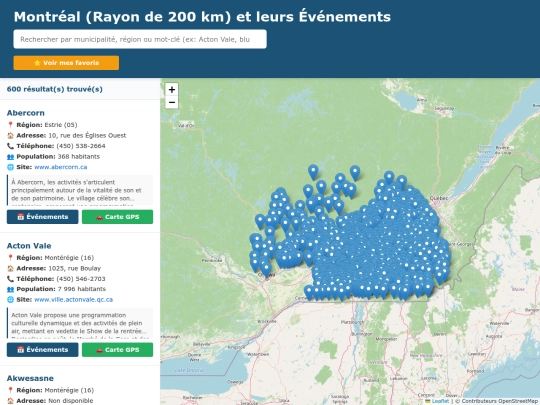Select the Acton Vale municipality title
Viewport: 540px width, 405px height.
pos(29,246)
